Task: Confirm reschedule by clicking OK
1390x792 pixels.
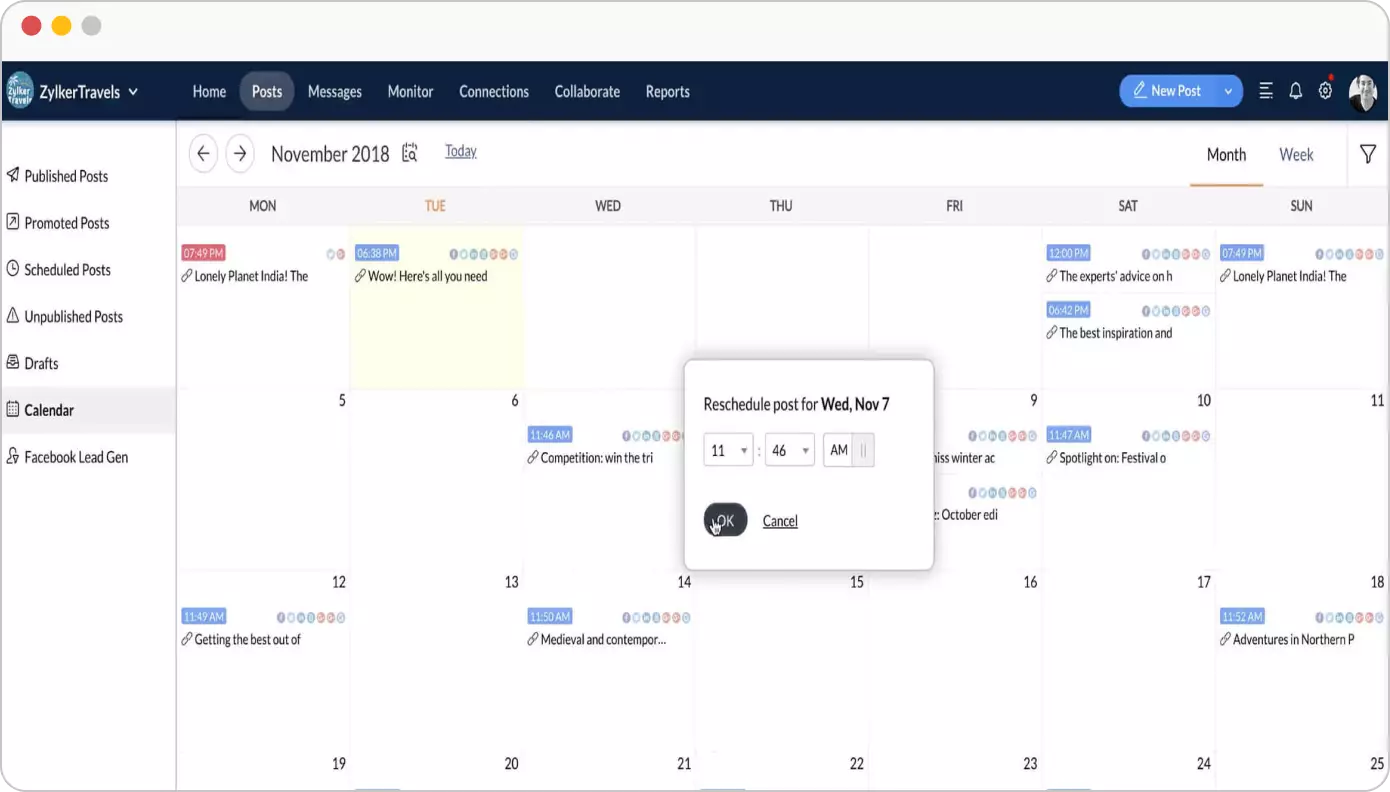Action: 724,520
